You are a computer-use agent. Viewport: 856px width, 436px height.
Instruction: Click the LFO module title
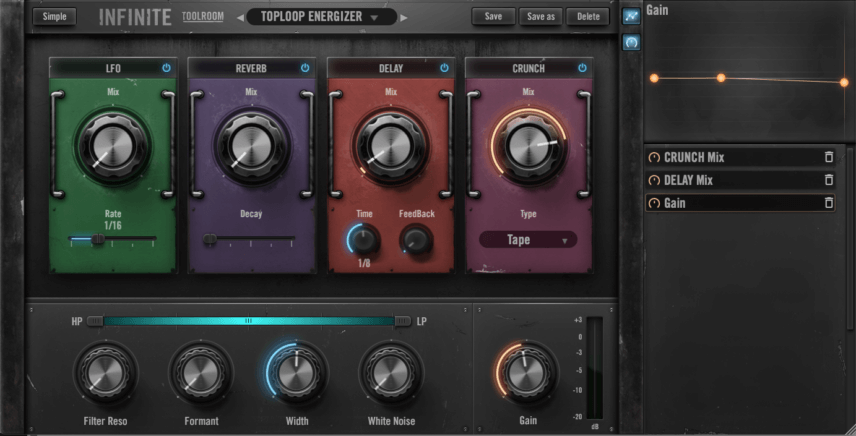(113, 69)
